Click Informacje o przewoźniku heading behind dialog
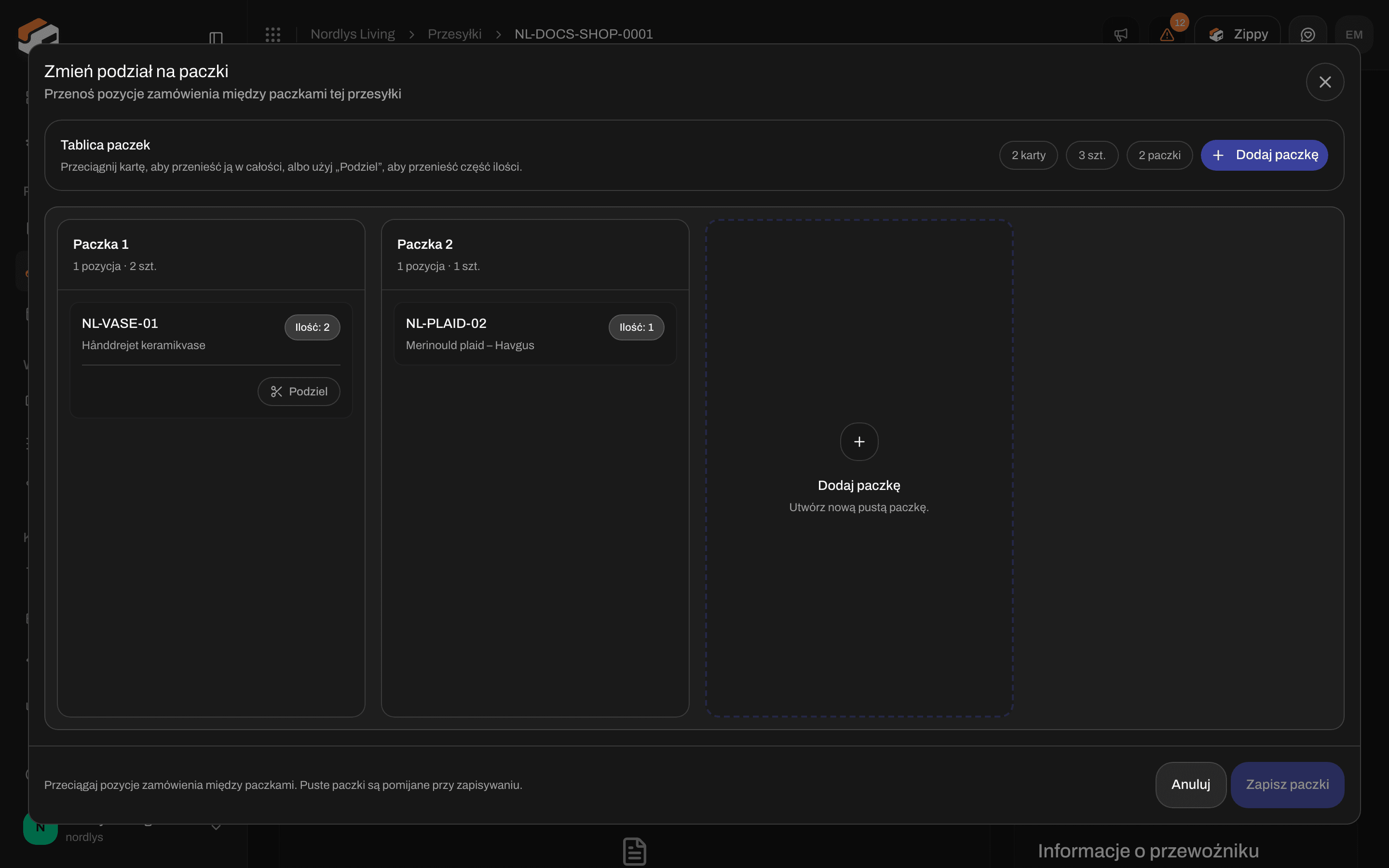Screen dimensions: 1389x868 [x=1148, y=851]
